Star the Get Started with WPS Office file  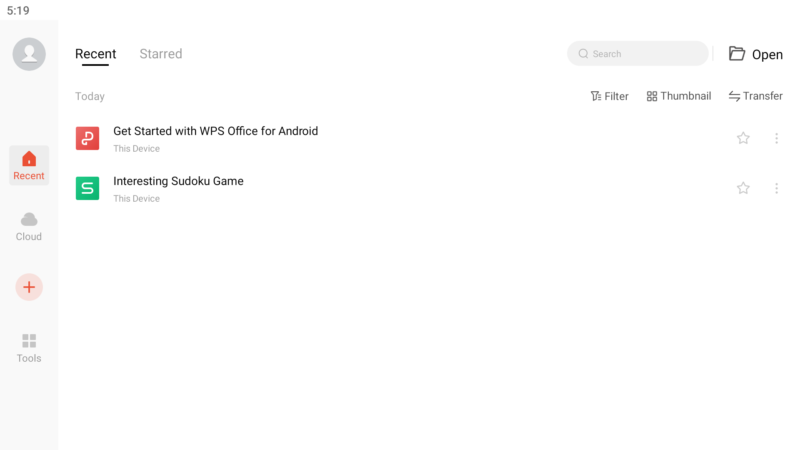pos(743,138)
